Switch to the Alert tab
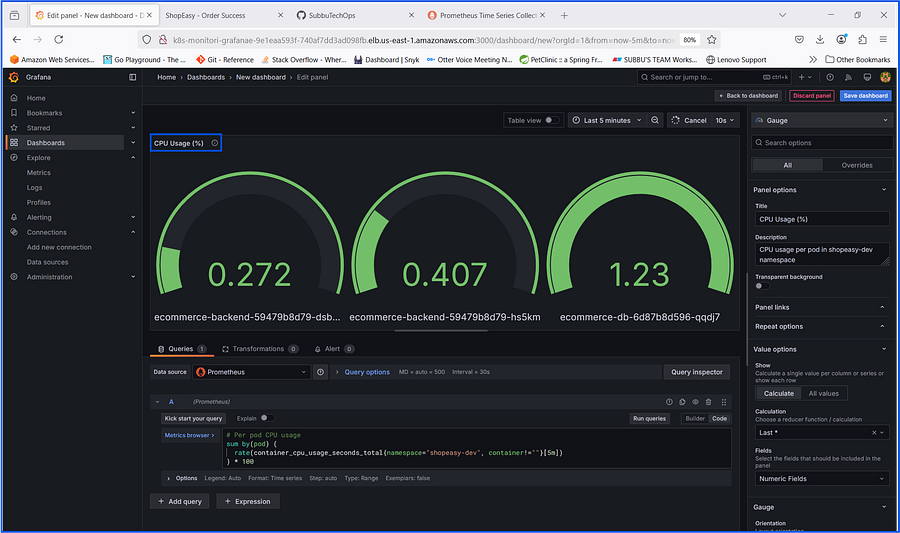Viewport: 900px width, 533px height. coord(334,348)
